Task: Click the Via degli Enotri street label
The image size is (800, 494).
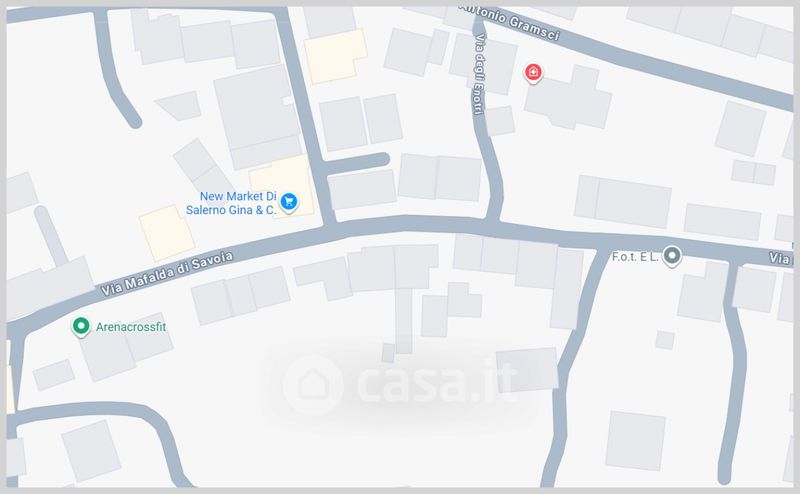Action: 479,74
